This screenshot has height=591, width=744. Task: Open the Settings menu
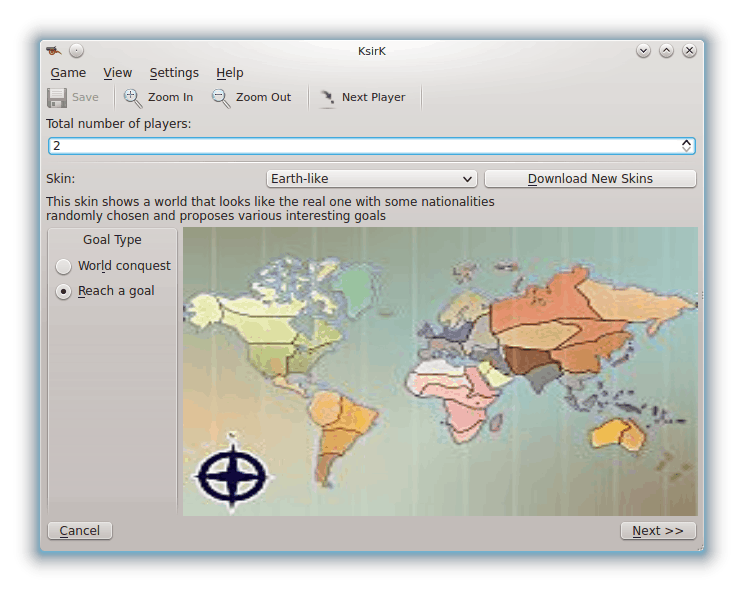174,73
